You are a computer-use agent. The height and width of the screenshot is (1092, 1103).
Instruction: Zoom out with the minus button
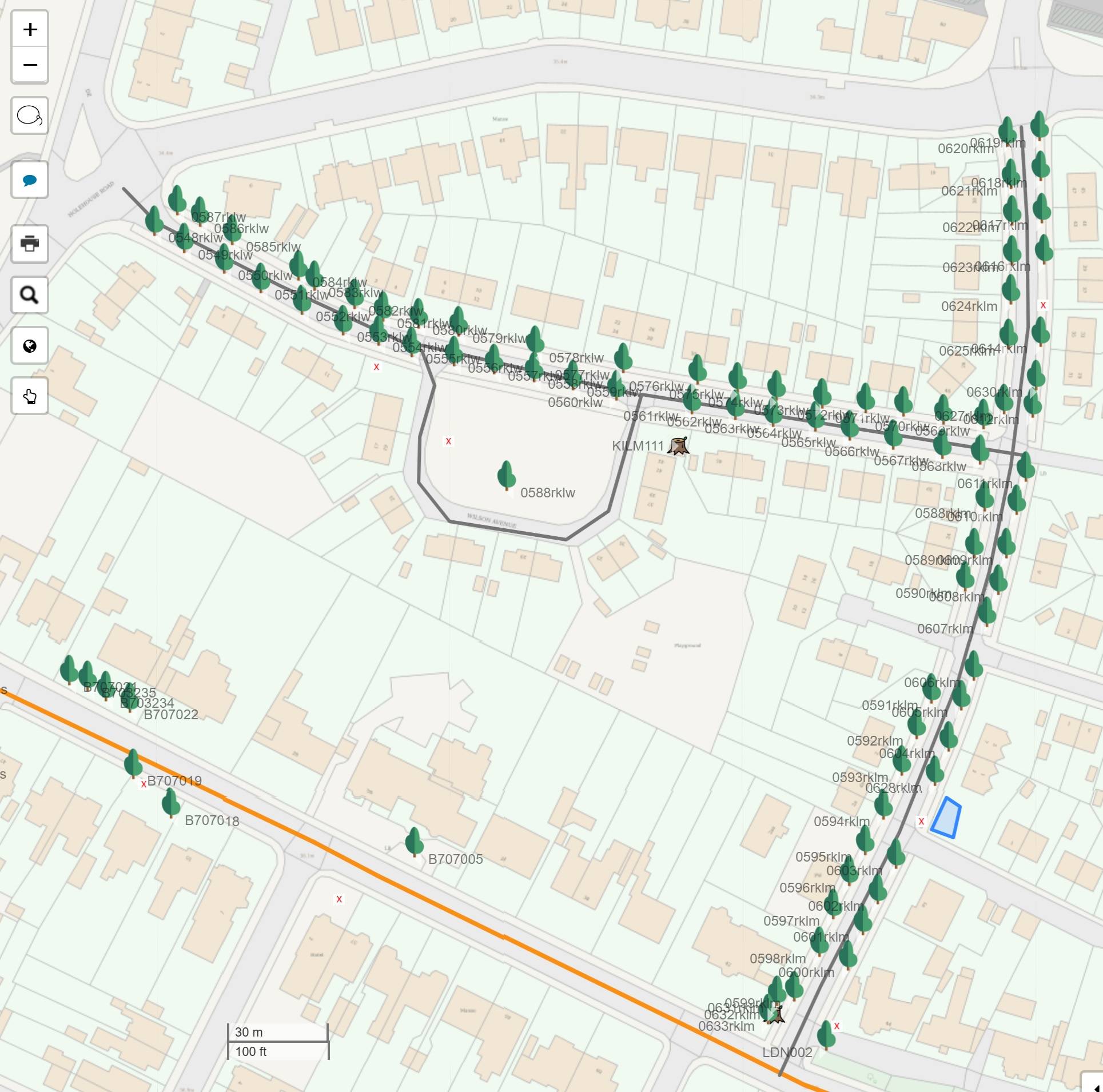30,65
